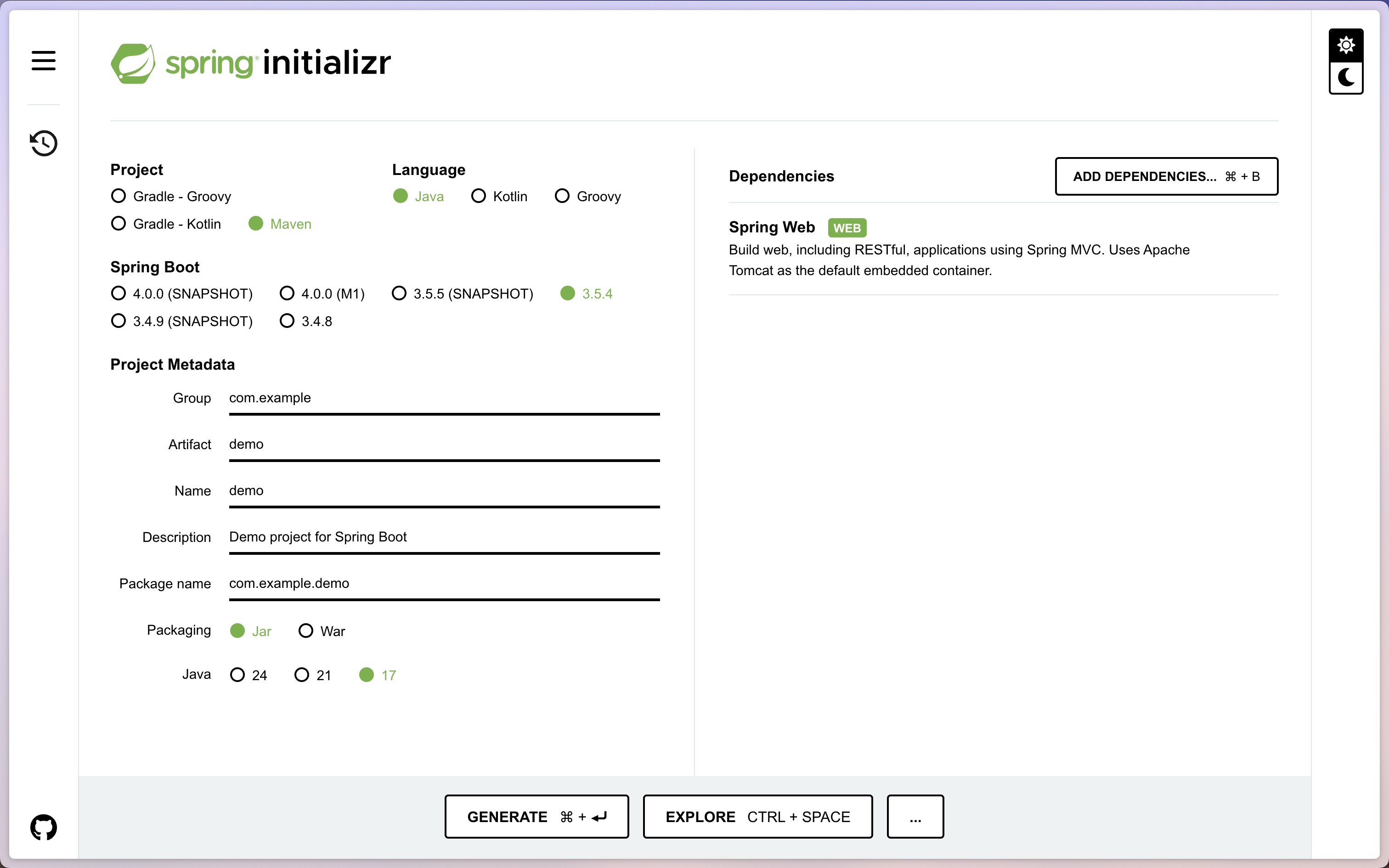Click the WEB tag badge
This screenshot has height=868, width=1389.
coord(847,228)
